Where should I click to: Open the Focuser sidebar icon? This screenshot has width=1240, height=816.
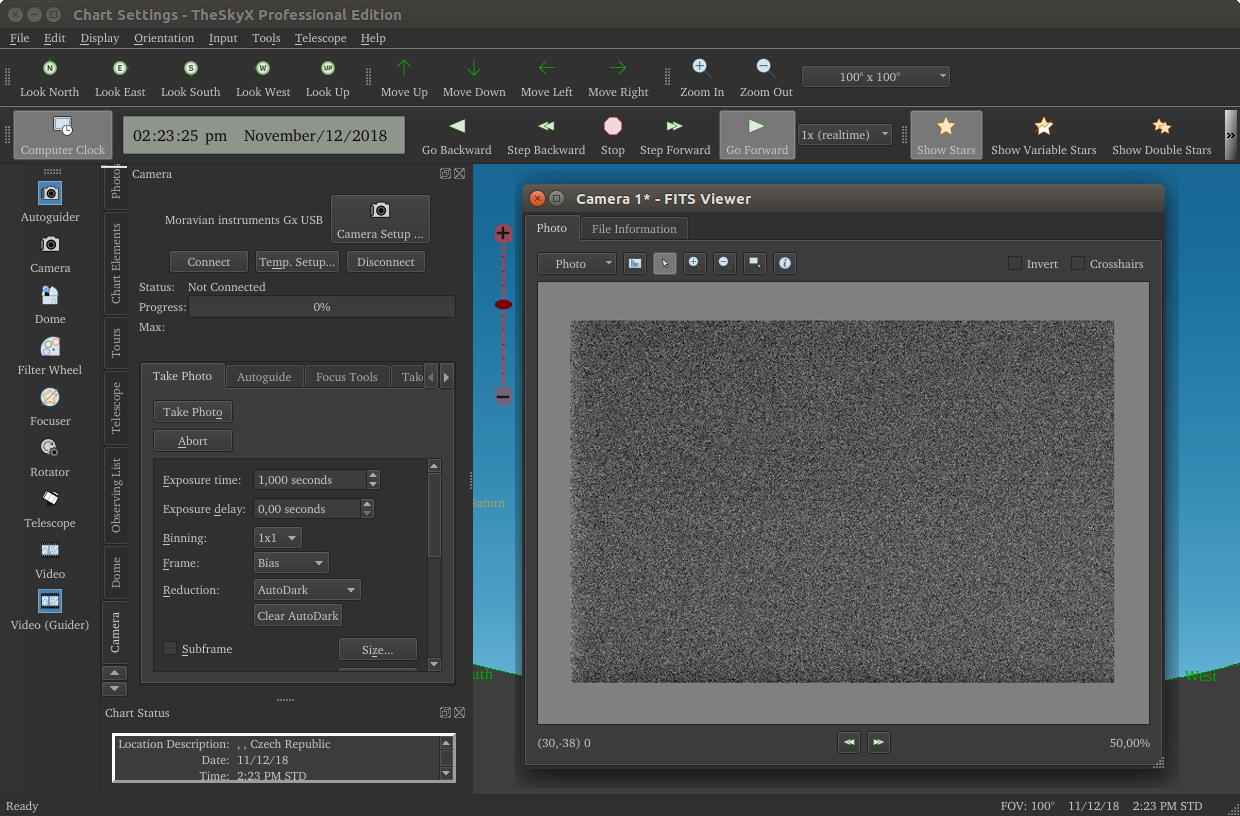point(50,398)
